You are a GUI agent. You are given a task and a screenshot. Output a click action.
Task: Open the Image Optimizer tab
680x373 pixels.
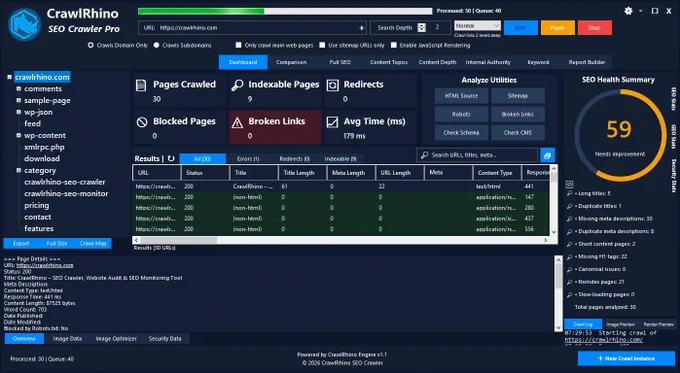pos(116,339)
